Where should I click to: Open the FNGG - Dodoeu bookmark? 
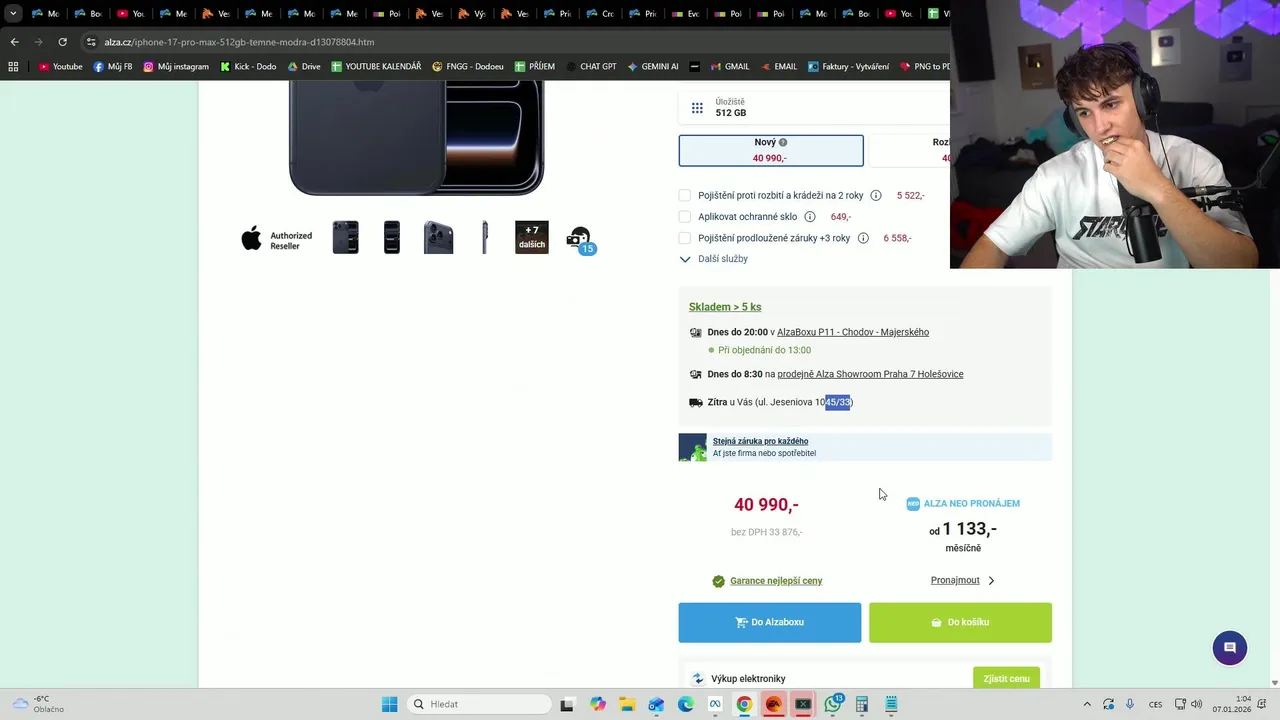pyautogui.click(x=468, y=67)
